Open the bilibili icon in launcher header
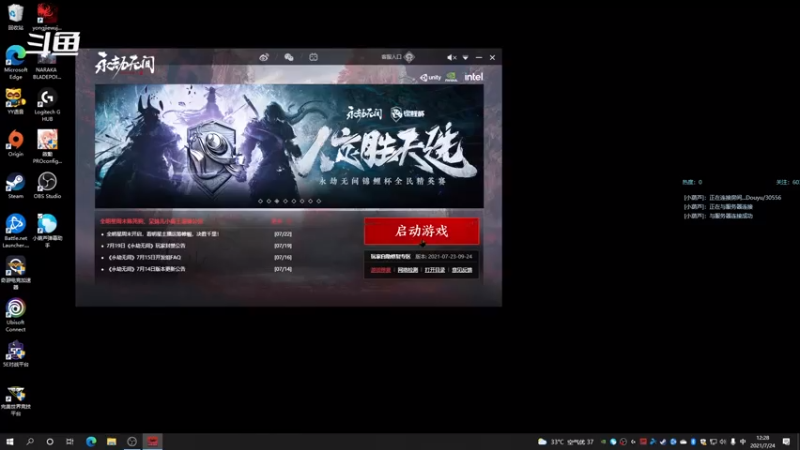 pos(313,57)
